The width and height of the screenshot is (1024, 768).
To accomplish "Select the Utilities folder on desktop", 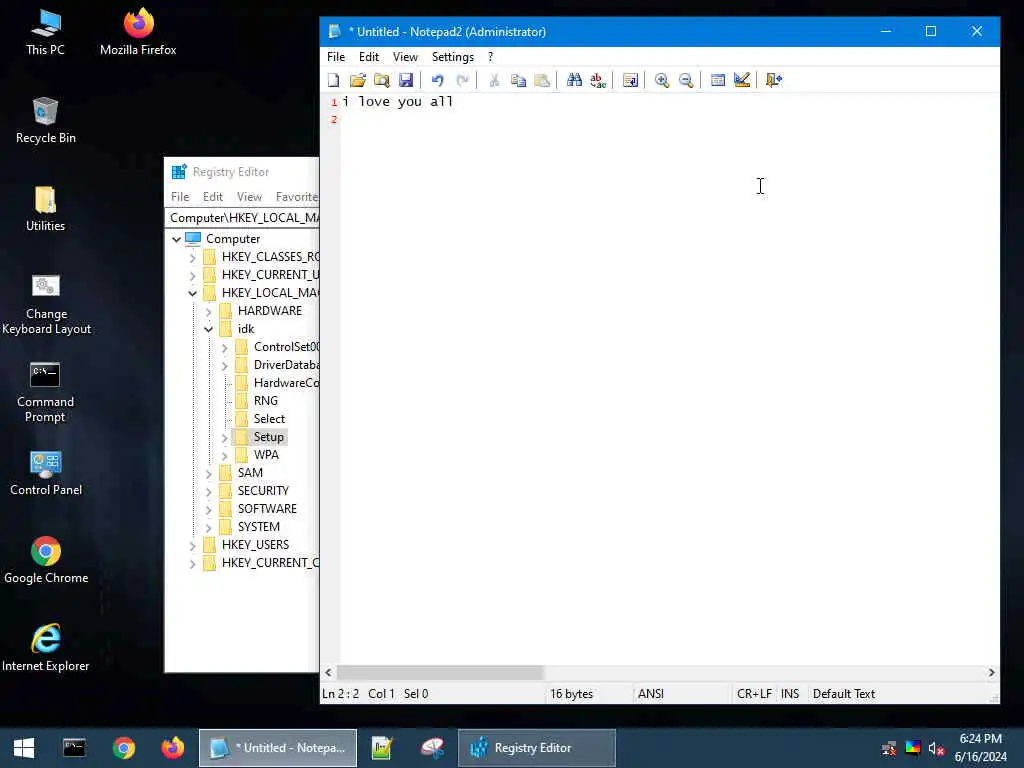I will 45,208.
